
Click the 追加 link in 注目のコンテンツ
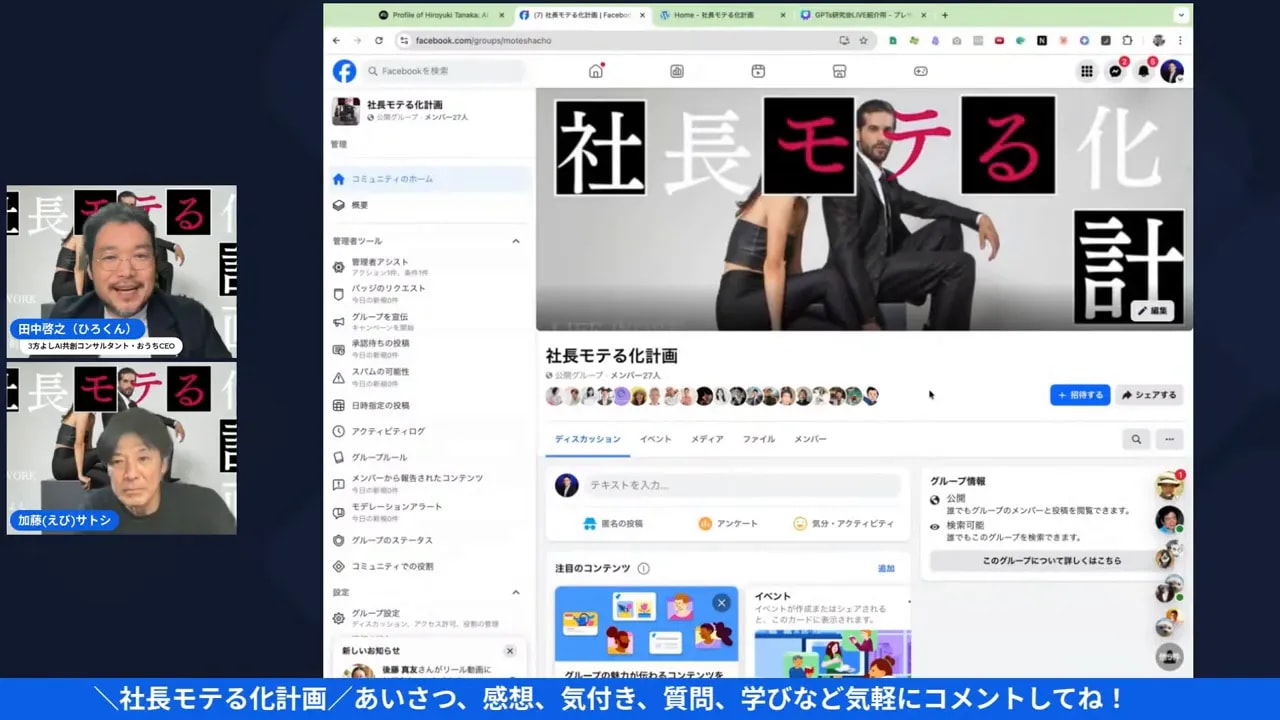pyautogui.click(x=886, y=568)
